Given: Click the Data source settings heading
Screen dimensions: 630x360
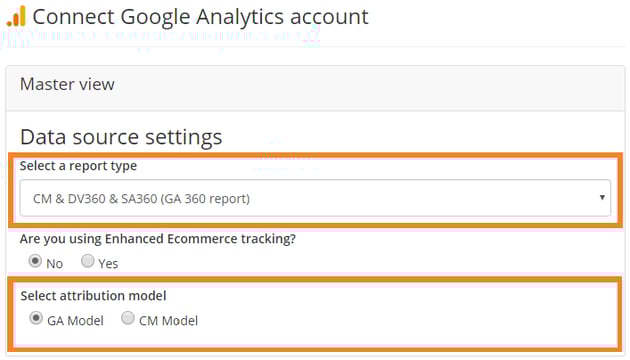Looking at the screenshot, I should (121, 137).
